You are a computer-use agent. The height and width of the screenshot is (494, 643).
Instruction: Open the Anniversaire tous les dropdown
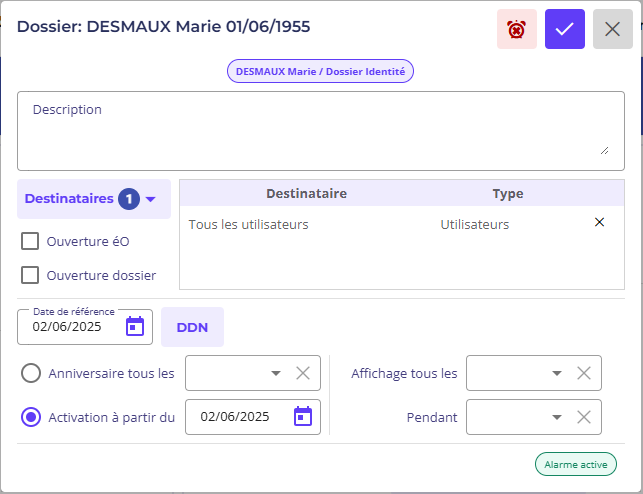(x=276, y=373)
